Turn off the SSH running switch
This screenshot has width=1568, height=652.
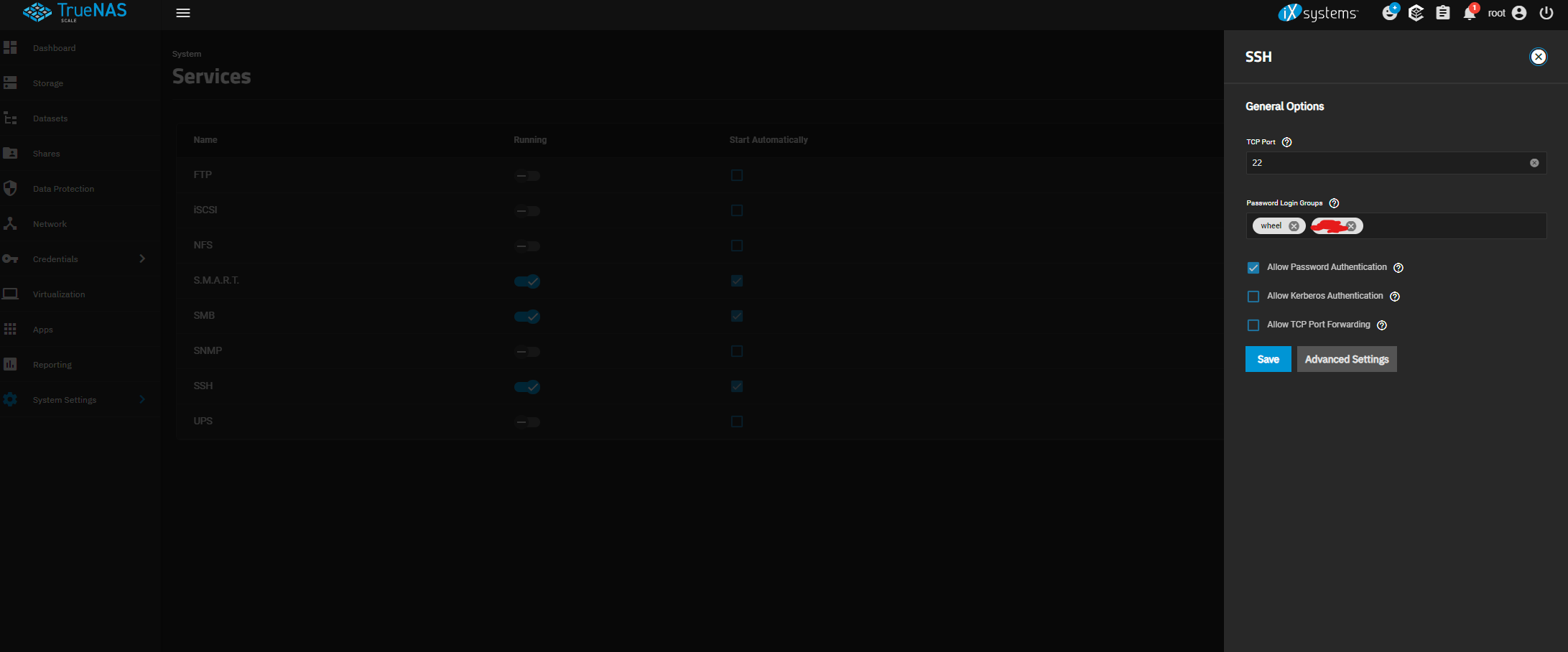tap(527, 387)
